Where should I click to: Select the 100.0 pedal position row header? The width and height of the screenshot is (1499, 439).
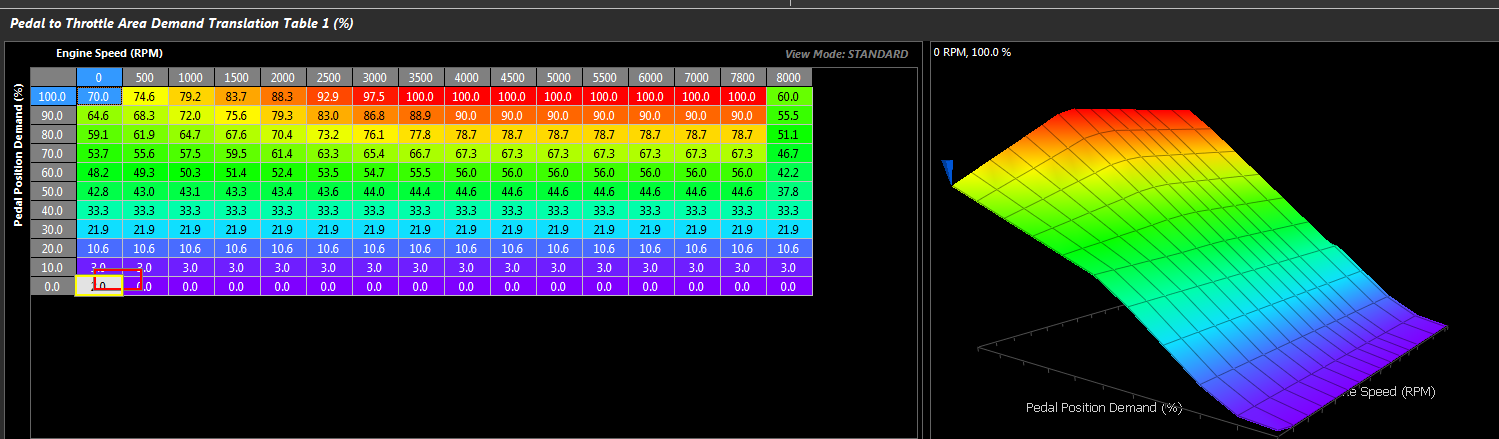53,97
